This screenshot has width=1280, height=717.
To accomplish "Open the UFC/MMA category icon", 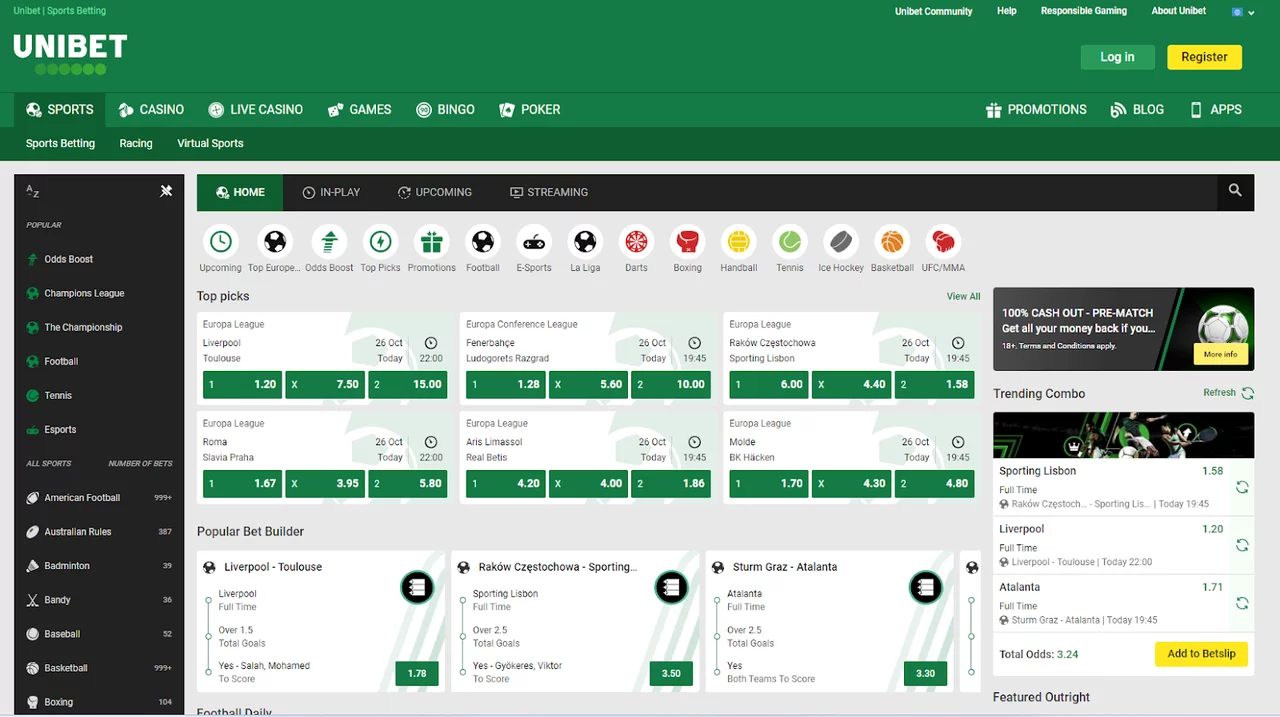I will [x=943, y=241].
